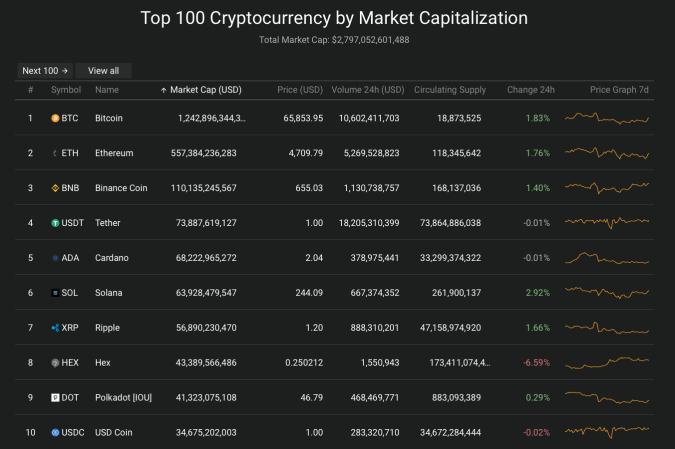
Task: Click Total Market Cap $2,797,052,601,488 text
Action: click(x=334, y=40)
